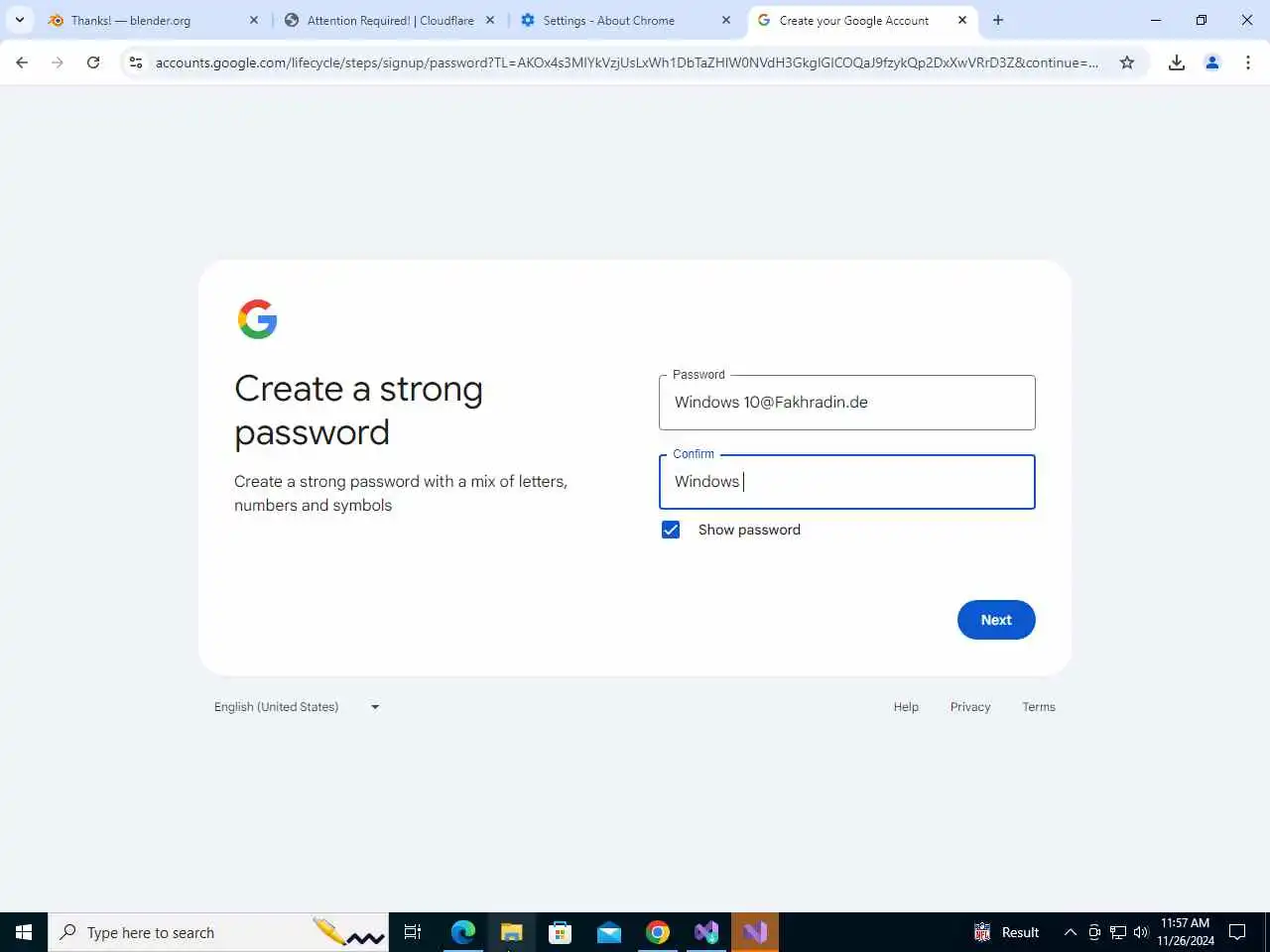Open Chrome's three-dot menu

[x=1248, y=62]
